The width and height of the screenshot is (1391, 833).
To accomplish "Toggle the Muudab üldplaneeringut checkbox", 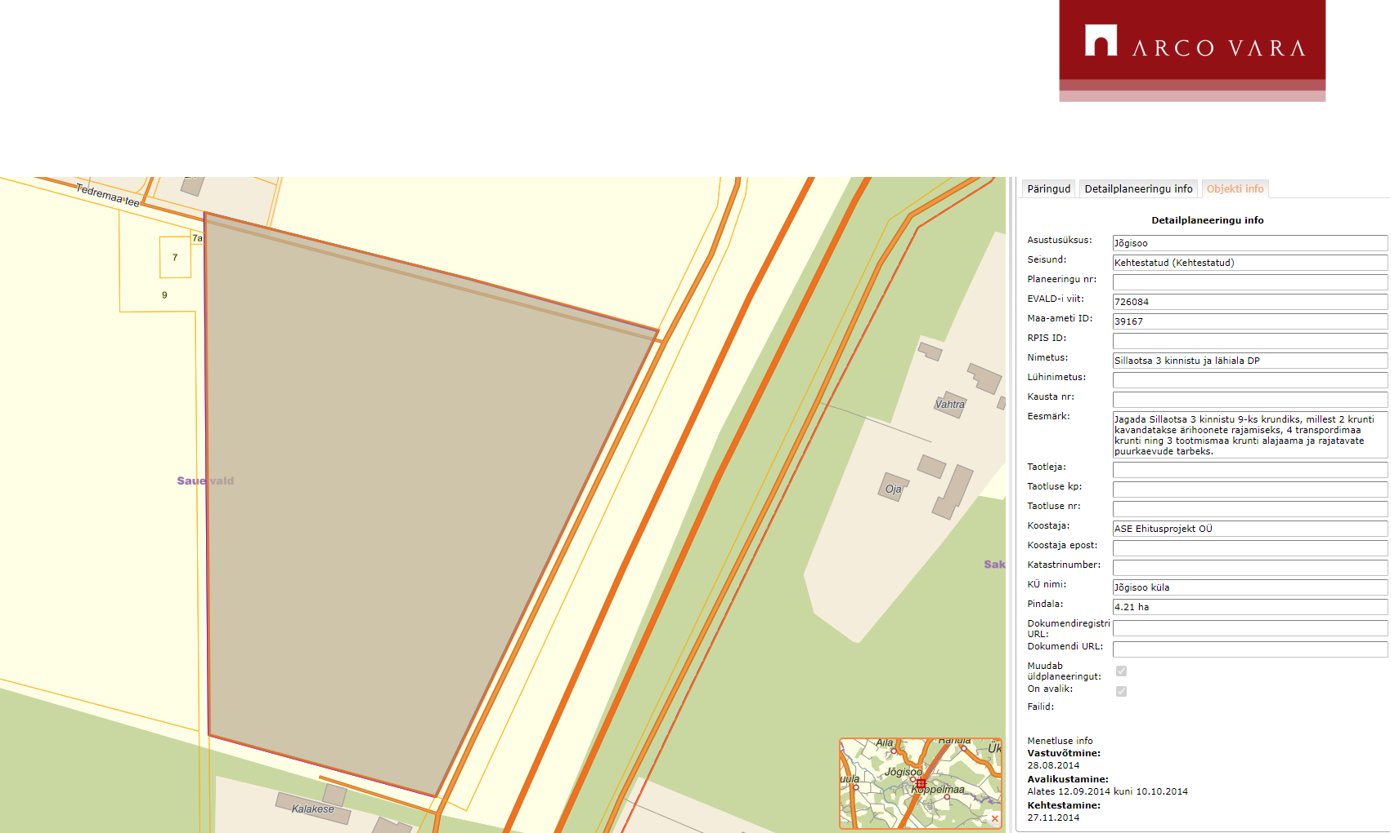I will pyautogui.click(x=1121, y=671).
